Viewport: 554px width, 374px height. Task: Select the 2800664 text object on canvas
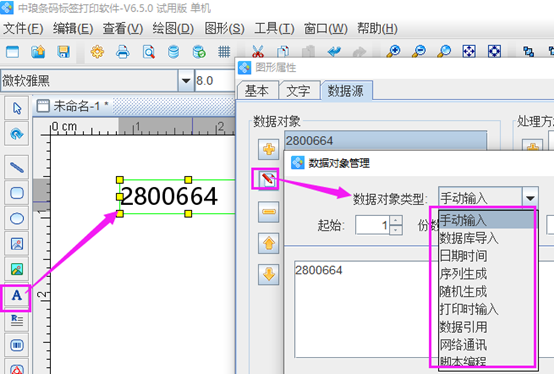[169, 196]
